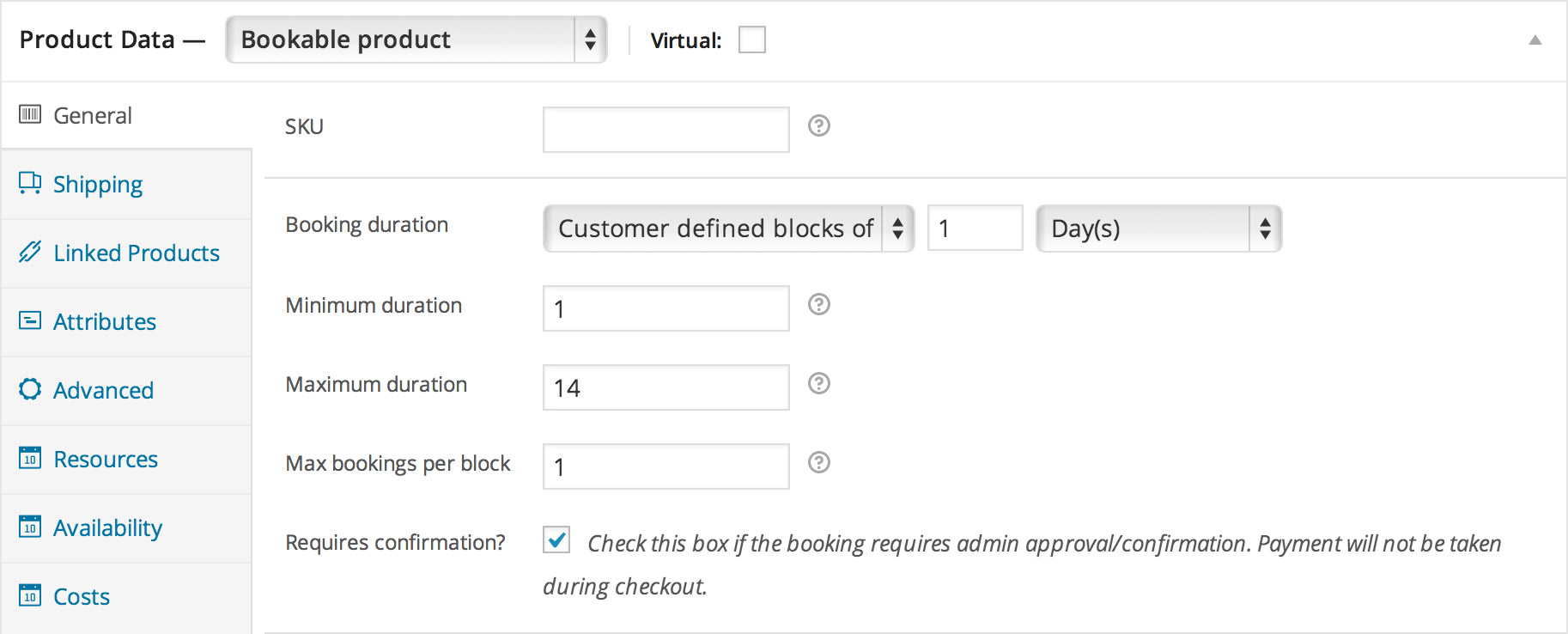
Task: Click the Advanced gear icon
Action: (30, 389)
